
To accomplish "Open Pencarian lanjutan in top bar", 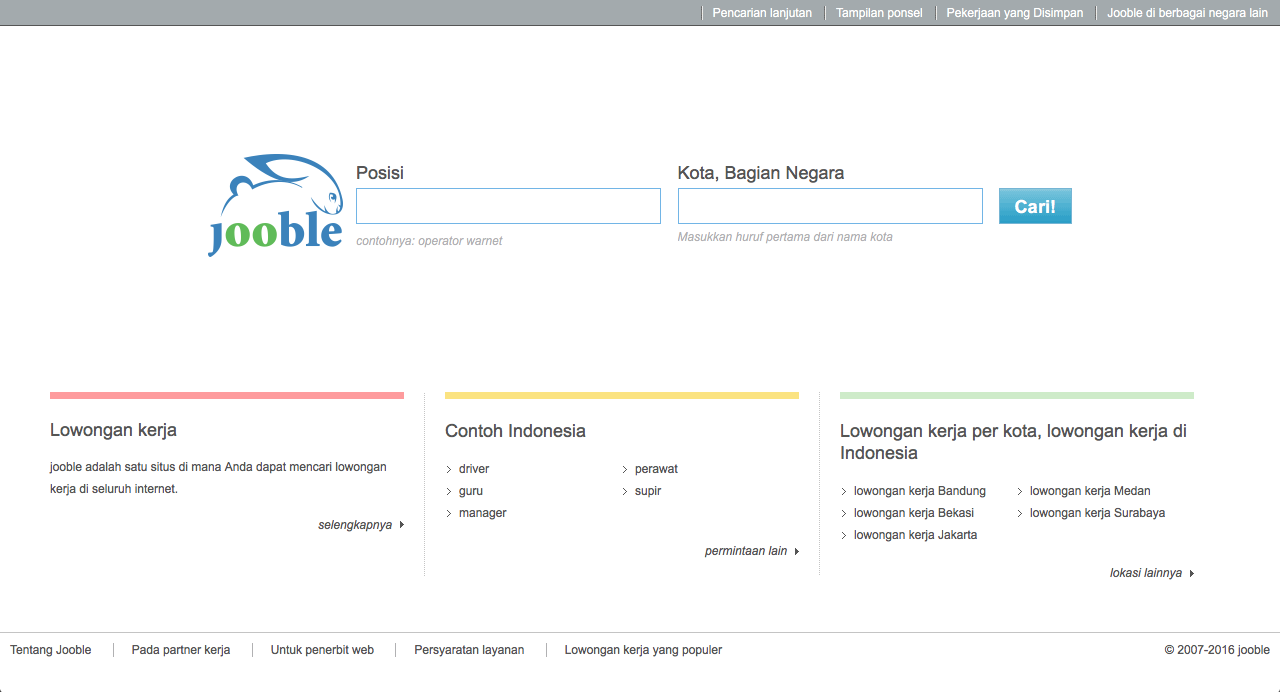I will (762, 13).
